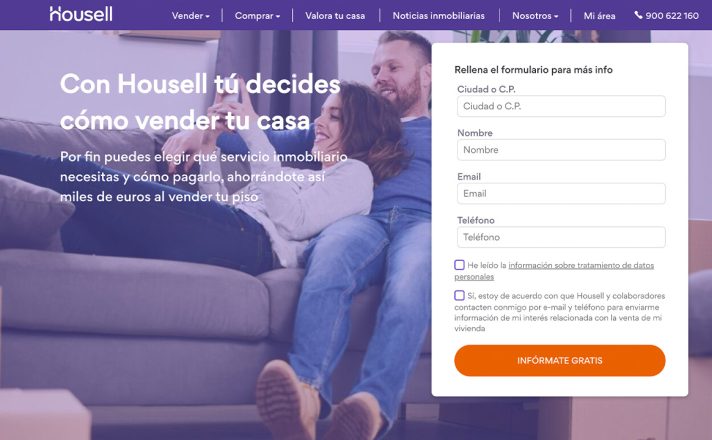Click the Housell logo
712x440 pixels.
[x=81, y=14]
